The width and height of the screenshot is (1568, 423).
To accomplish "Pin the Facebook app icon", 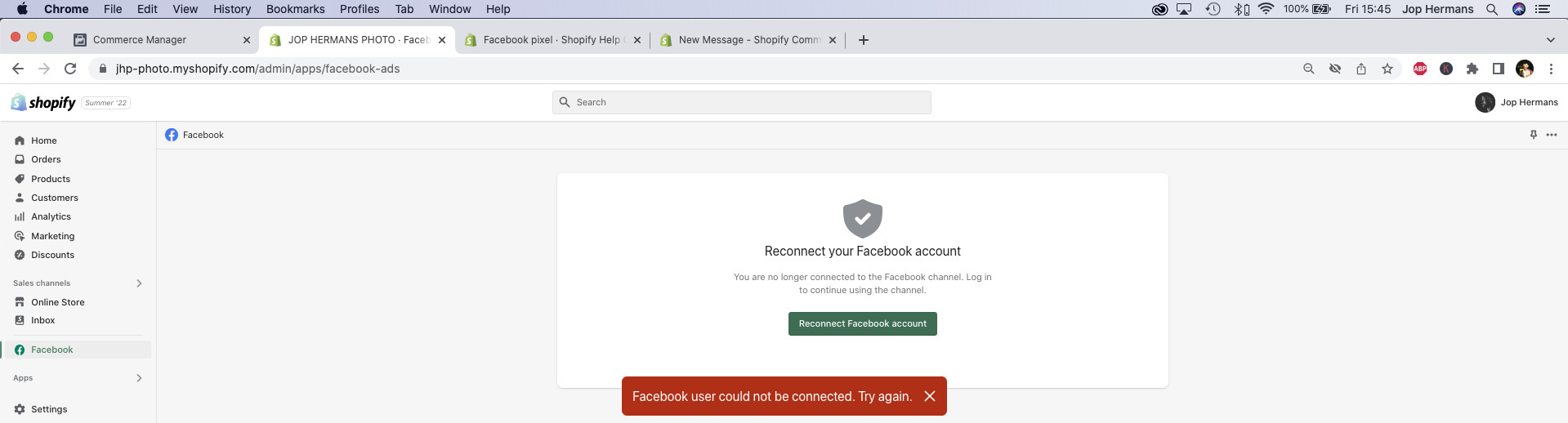I will (1533, 135).
